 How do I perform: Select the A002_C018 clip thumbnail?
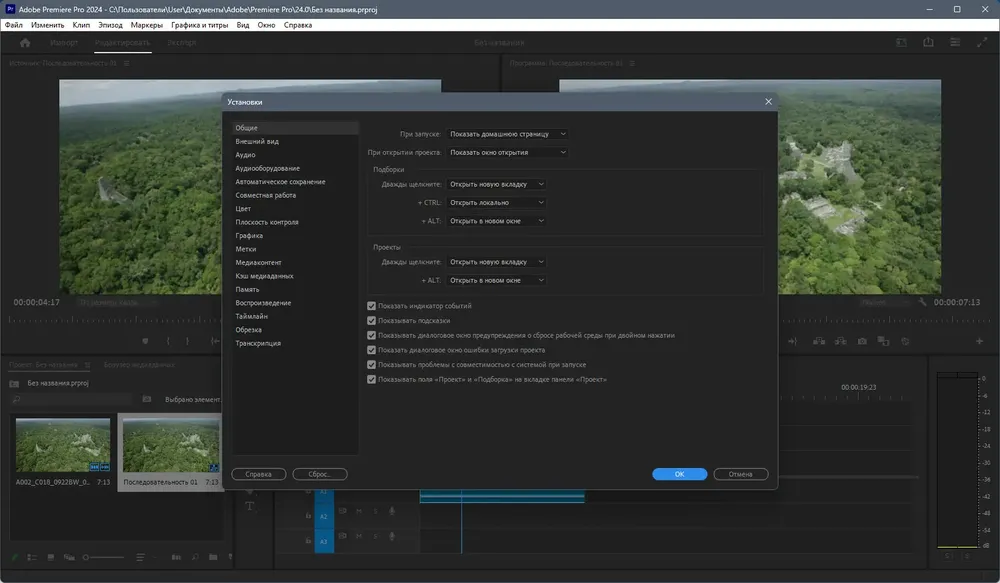pos(62,445)
